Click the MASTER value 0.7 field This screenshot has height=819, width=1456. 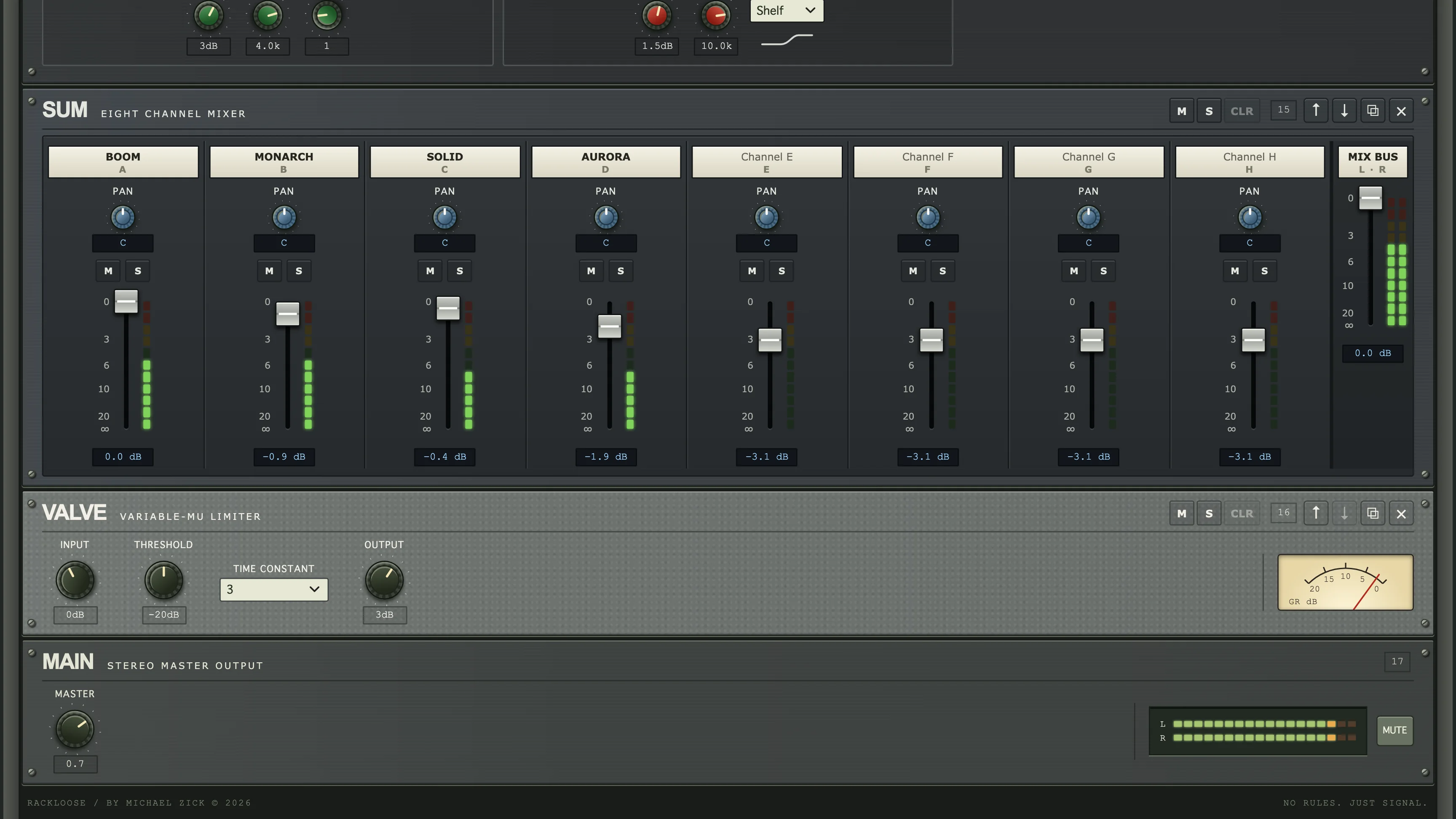[x=75, y=764]
